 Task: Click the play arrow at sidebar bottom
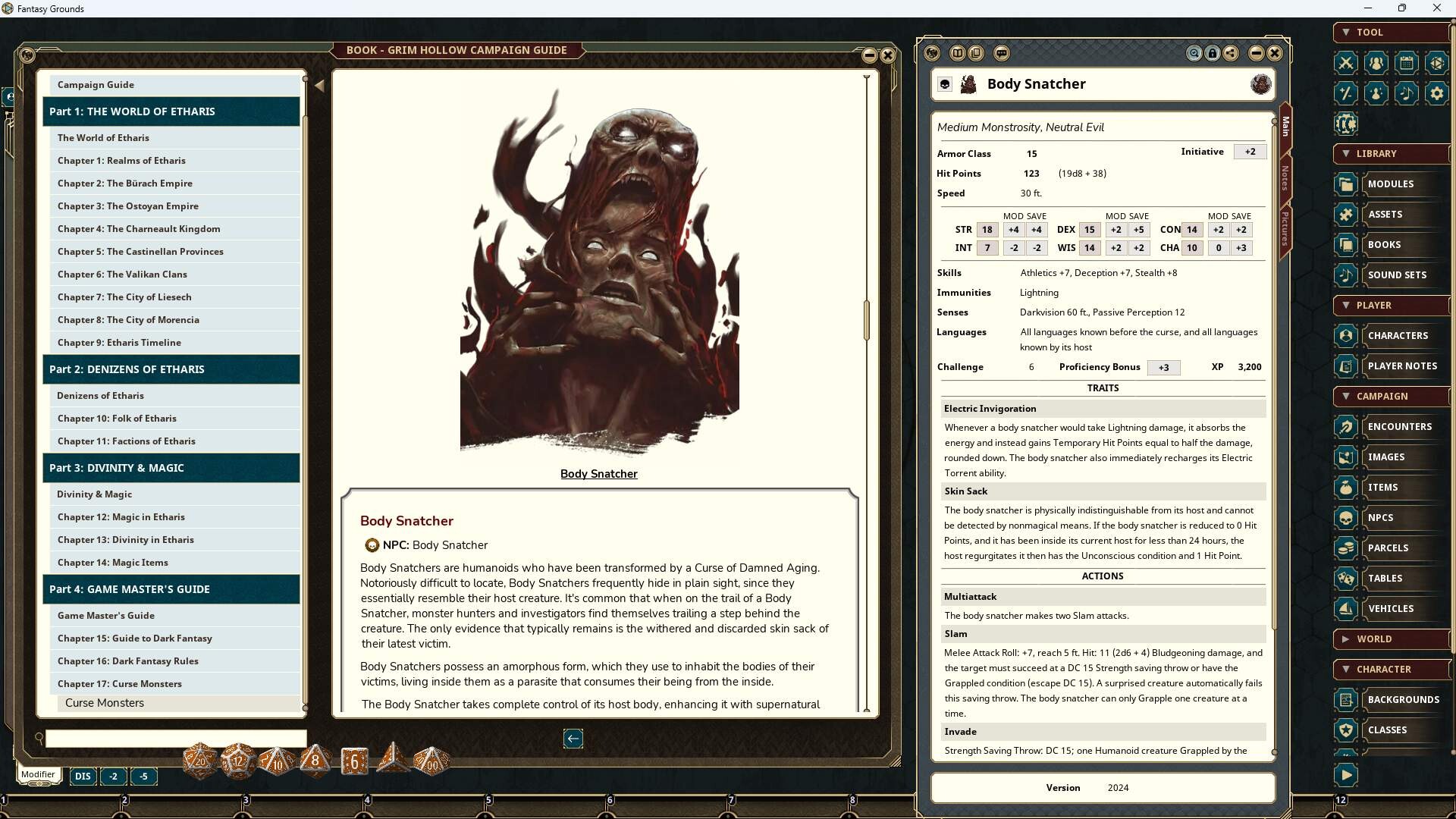click(1345, 775)
